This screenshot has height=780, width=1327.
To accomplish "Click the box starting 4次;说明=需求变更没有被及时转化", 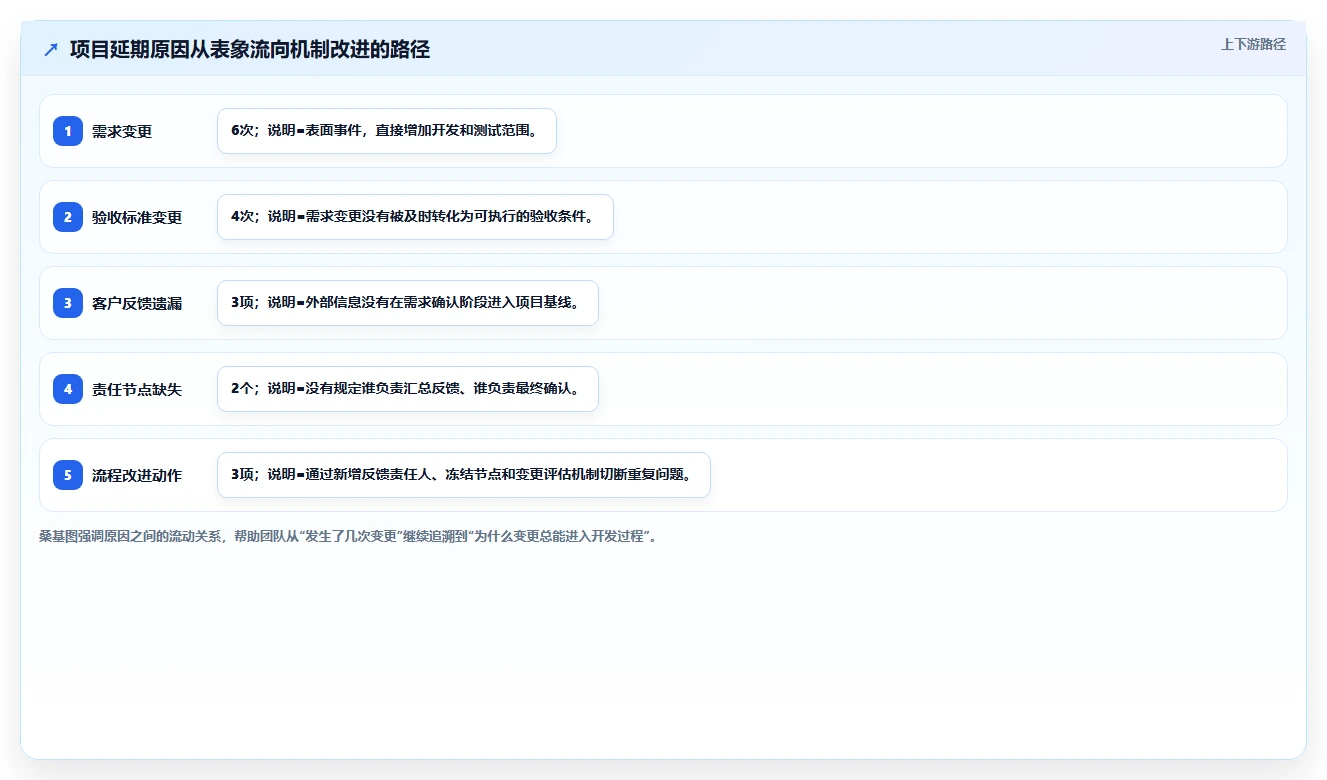I will [415, 217].
